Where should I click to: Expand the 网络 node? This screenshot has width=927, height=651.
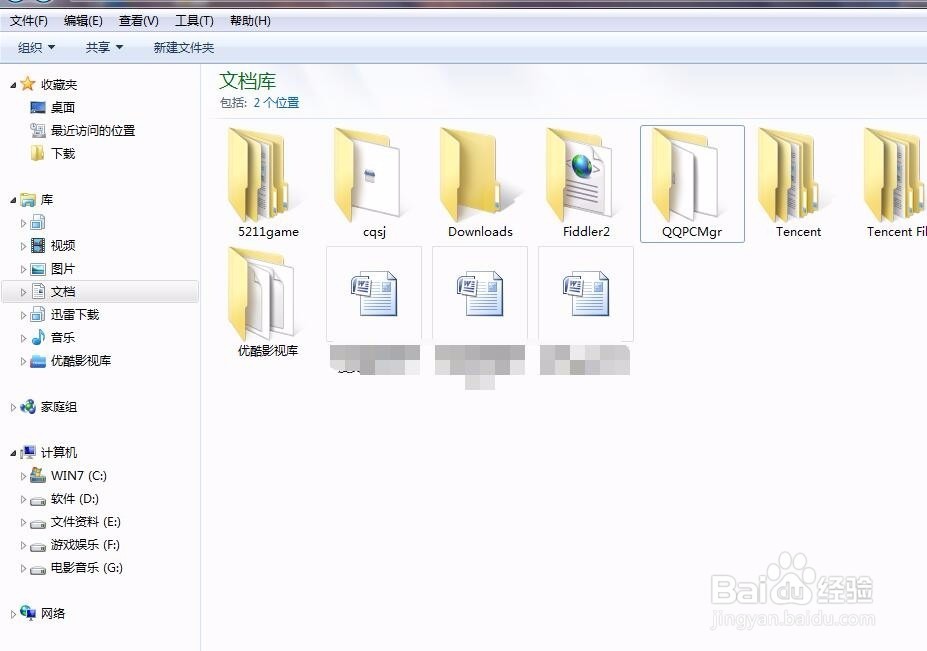coord(13,614)
